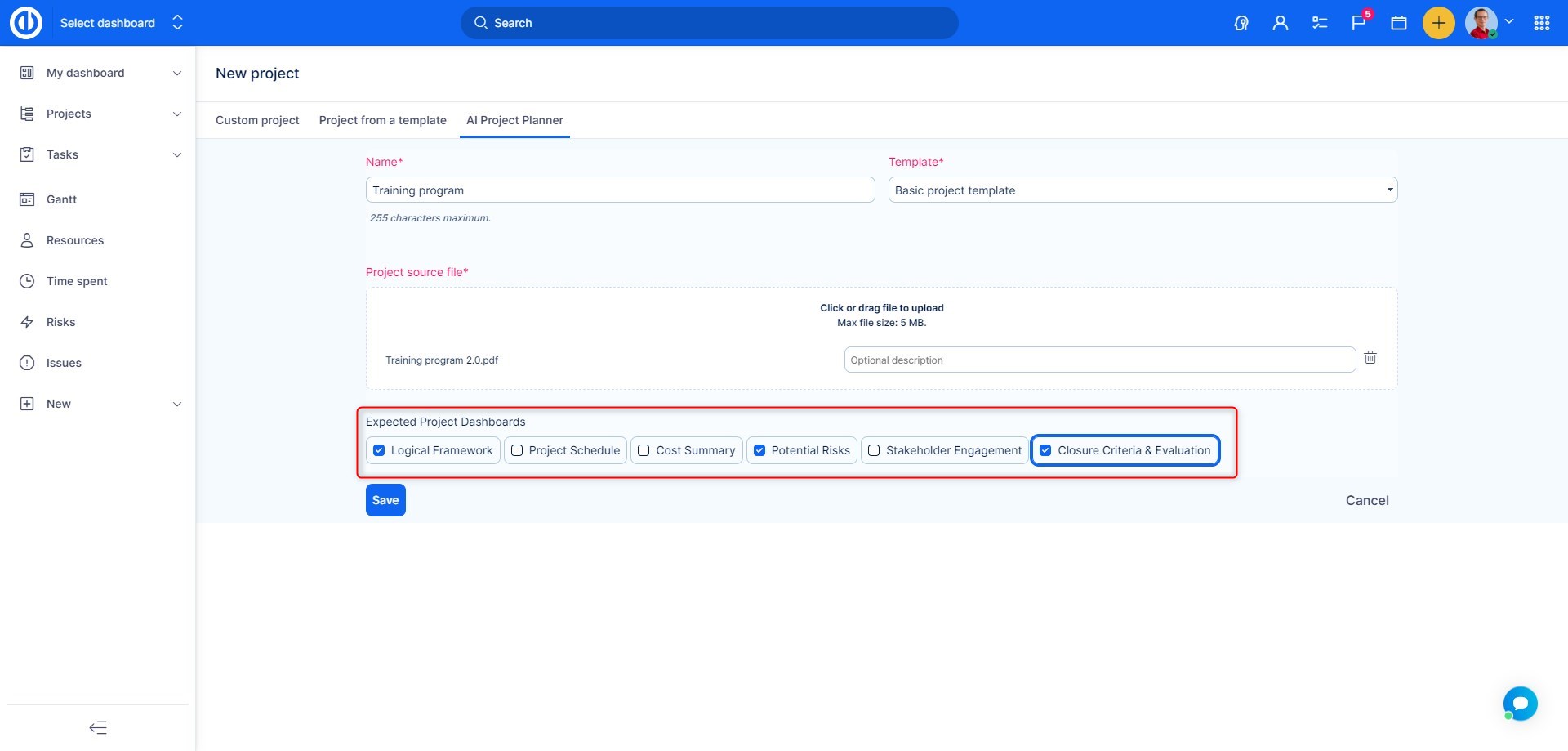The width and height of the screenshot is (1568, 751).
Task: Click the user profile icon in header
Action: (x=1280, y=23)
